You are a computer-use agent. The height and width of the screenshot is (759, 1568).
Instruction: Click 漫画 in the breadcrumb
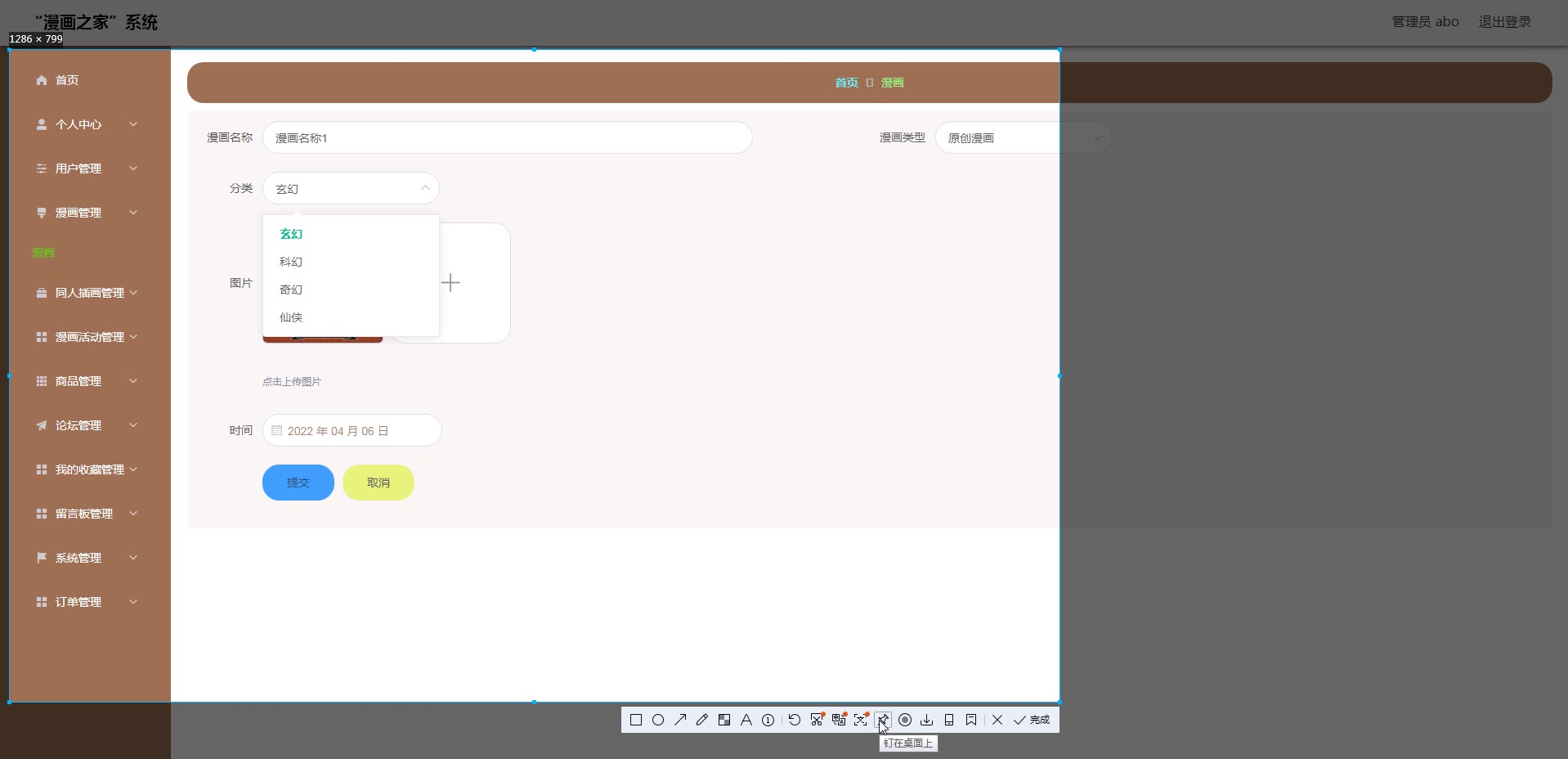tap(893, 83)
